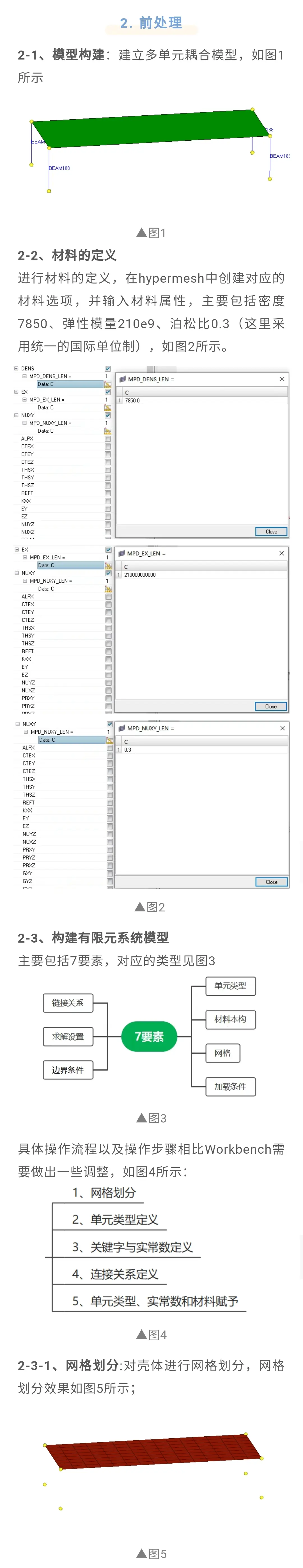Click Close button in the MPD_DENS_LEN dialog

[271, 532]
